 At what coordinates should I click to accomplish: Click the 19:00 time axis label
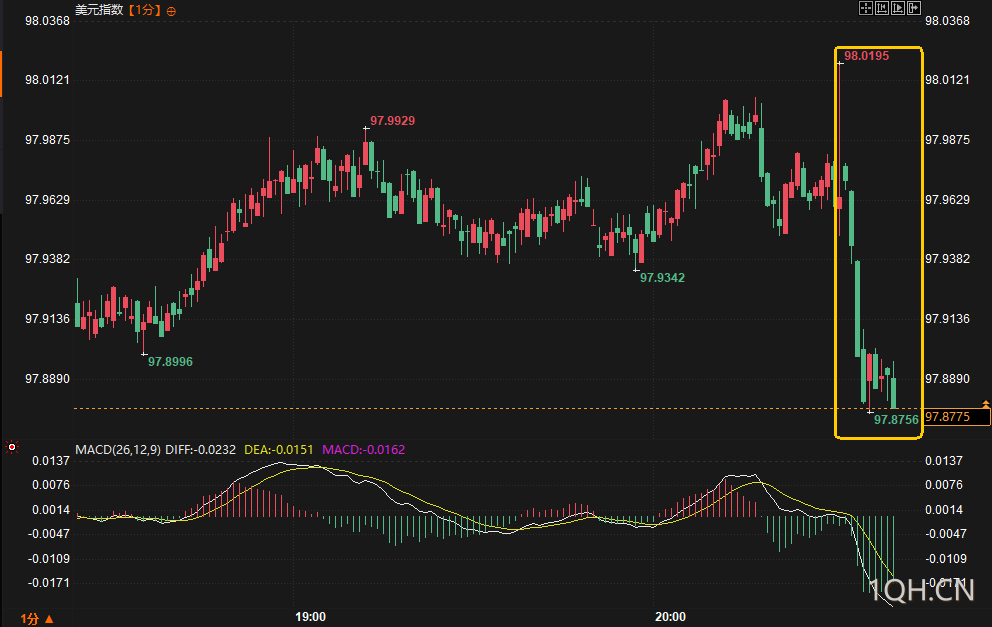(311, 617)
